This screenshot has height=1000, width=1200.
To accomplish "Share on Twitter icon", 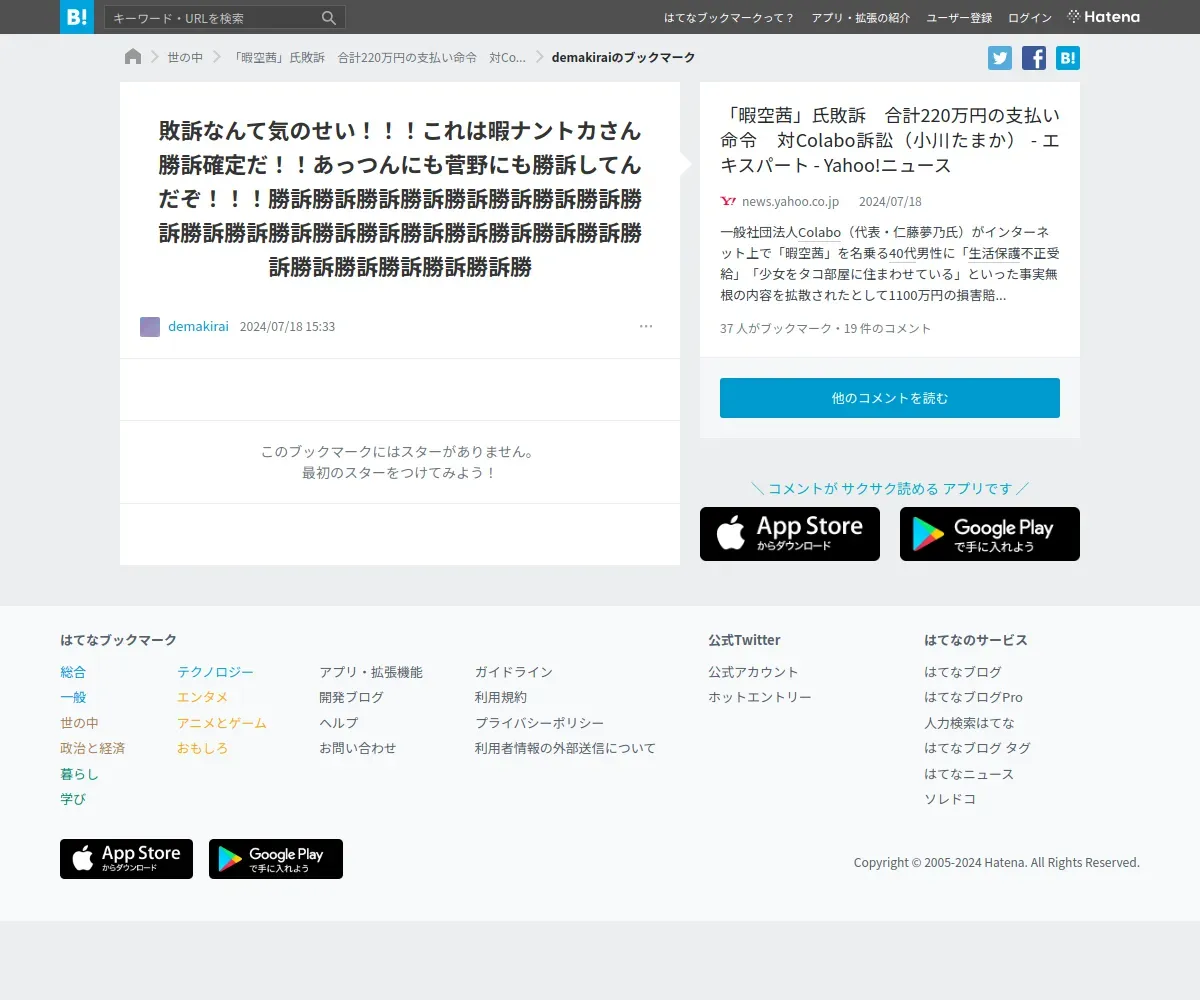I will [x=1000, y=58].
